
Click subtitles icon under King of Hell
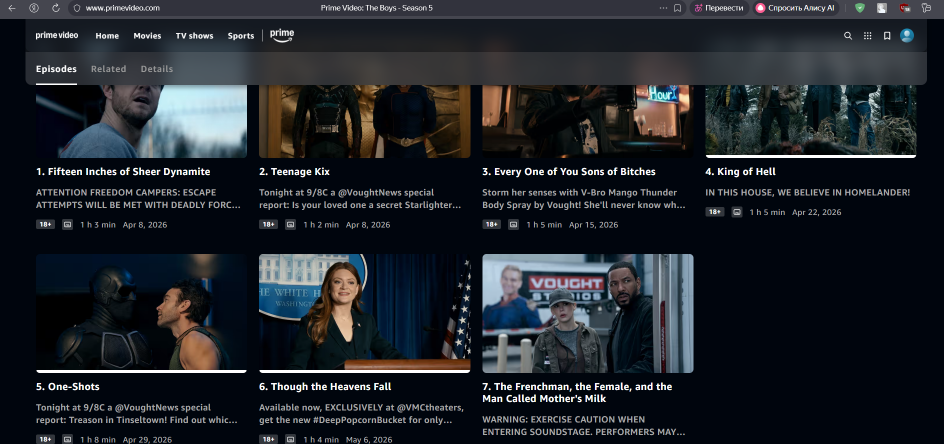(737, 212)
